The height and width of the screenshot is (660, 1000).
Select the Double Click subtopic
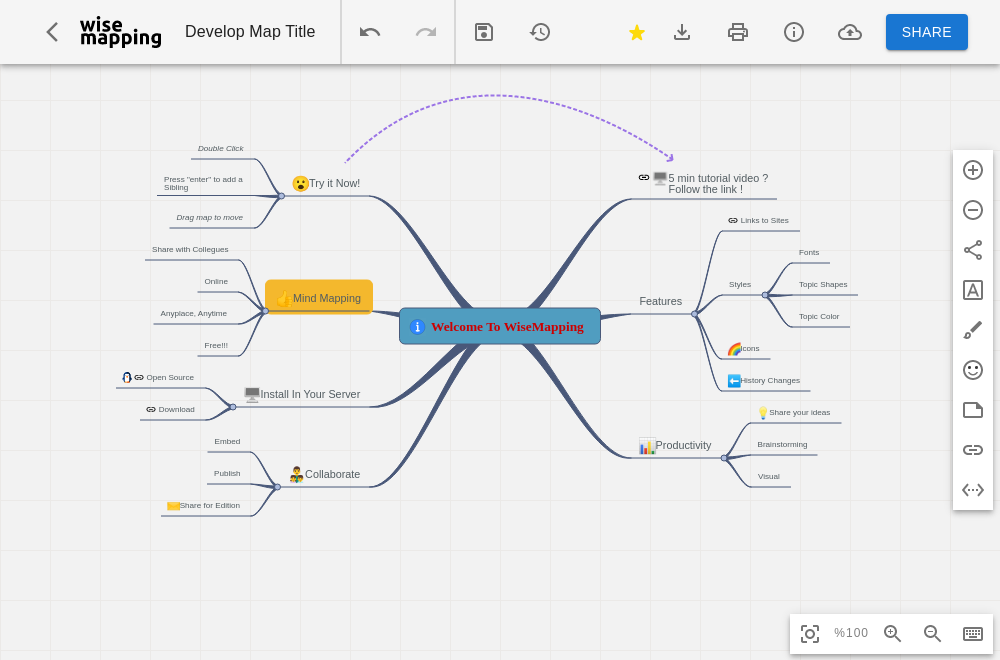coord(221,148)
